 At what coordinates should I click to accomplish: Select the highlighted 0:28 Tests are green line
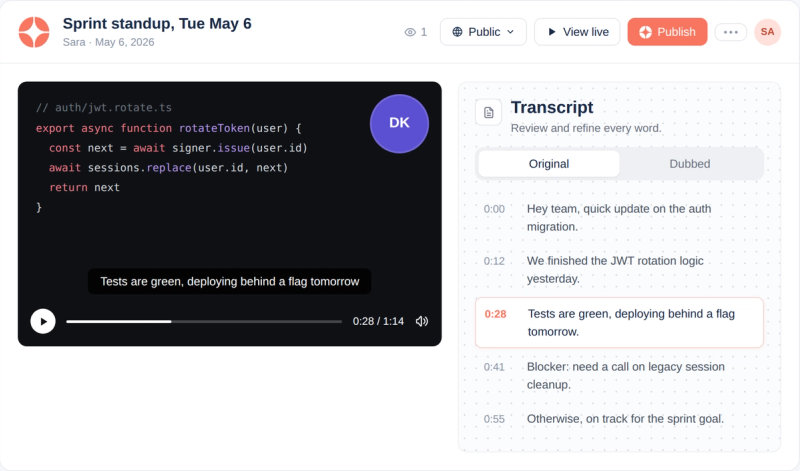pyautogui.click(x=619, y=323)
